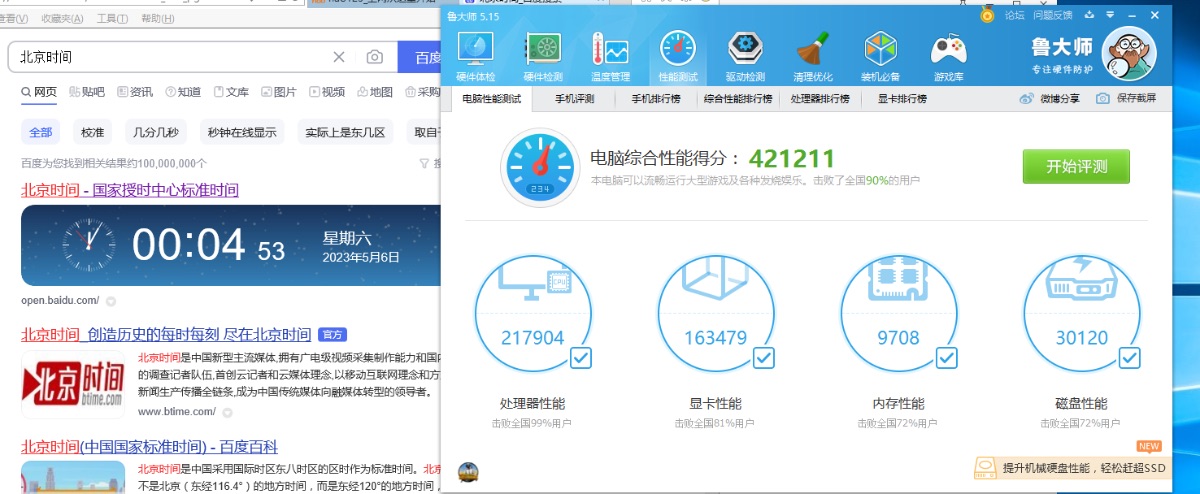Viewport: 1200px width, 494px height.
Task: Select the 秒钟在线显示 filter chip
Action: click(x=241, y=132)
